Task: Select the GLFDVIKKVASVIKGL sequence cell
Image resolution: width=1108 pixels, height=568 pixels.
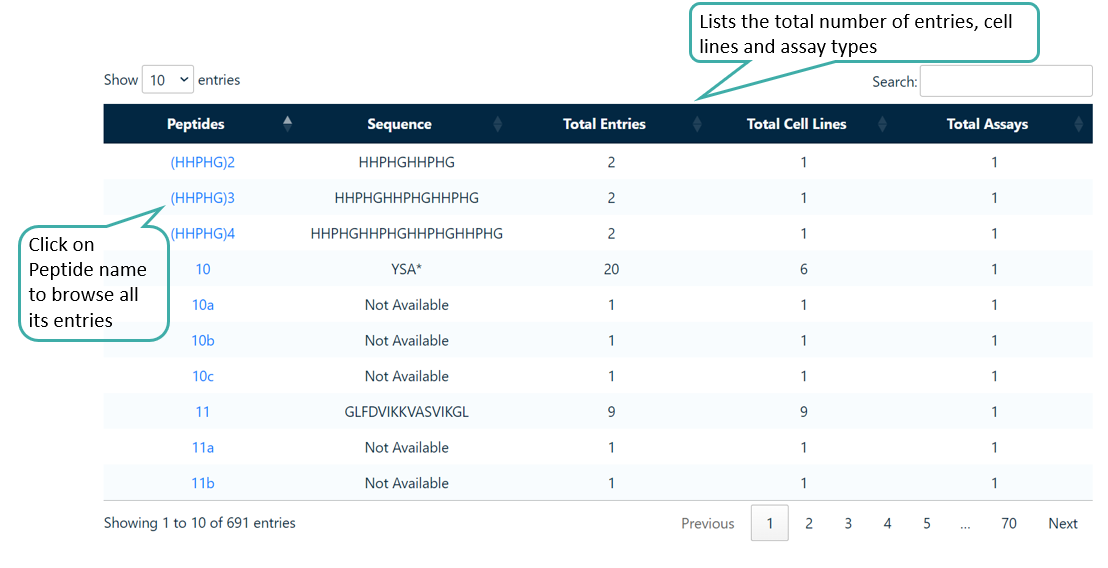Action: (406, 412)
